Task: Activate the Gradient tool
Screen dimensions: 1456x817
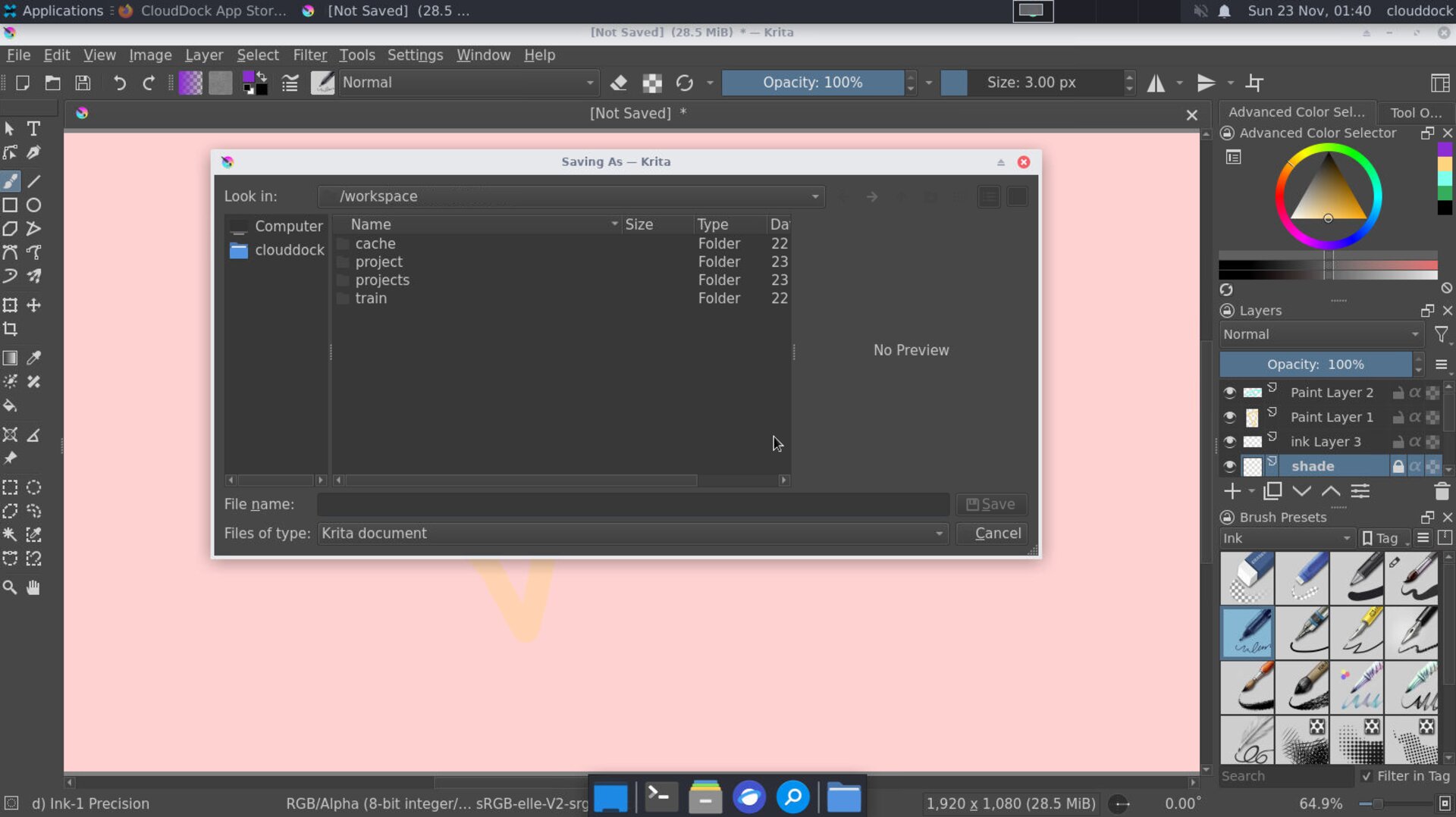Action: click(10, 358)
